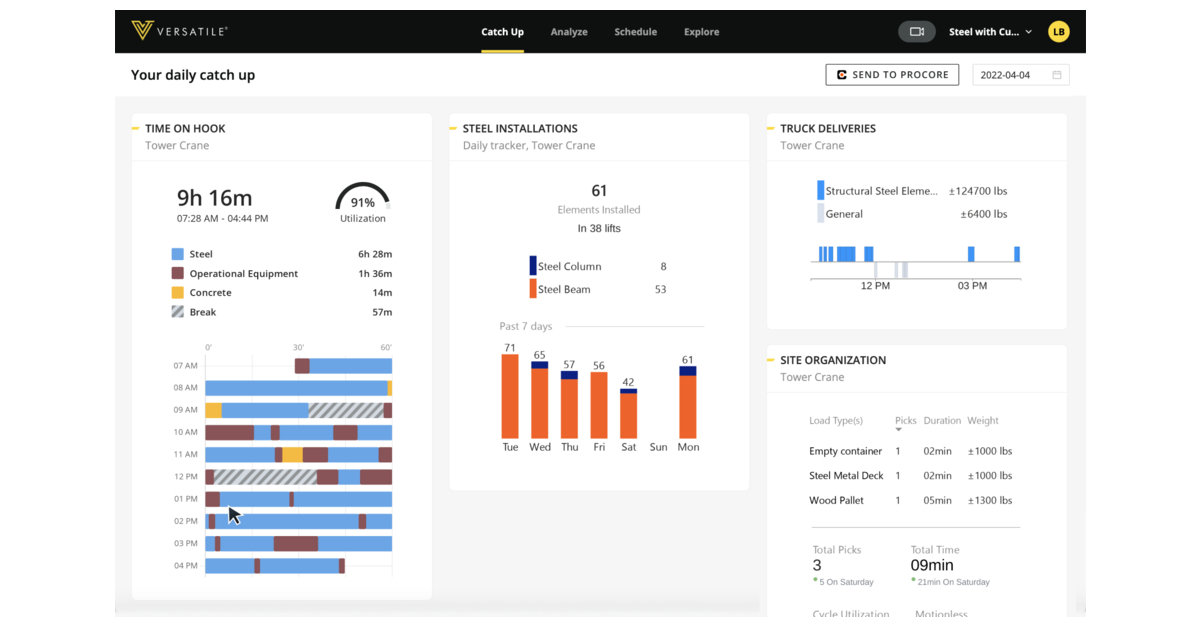
Task: Open the "Steel with Cu..." project dropdown
Action: click(989, 31)
